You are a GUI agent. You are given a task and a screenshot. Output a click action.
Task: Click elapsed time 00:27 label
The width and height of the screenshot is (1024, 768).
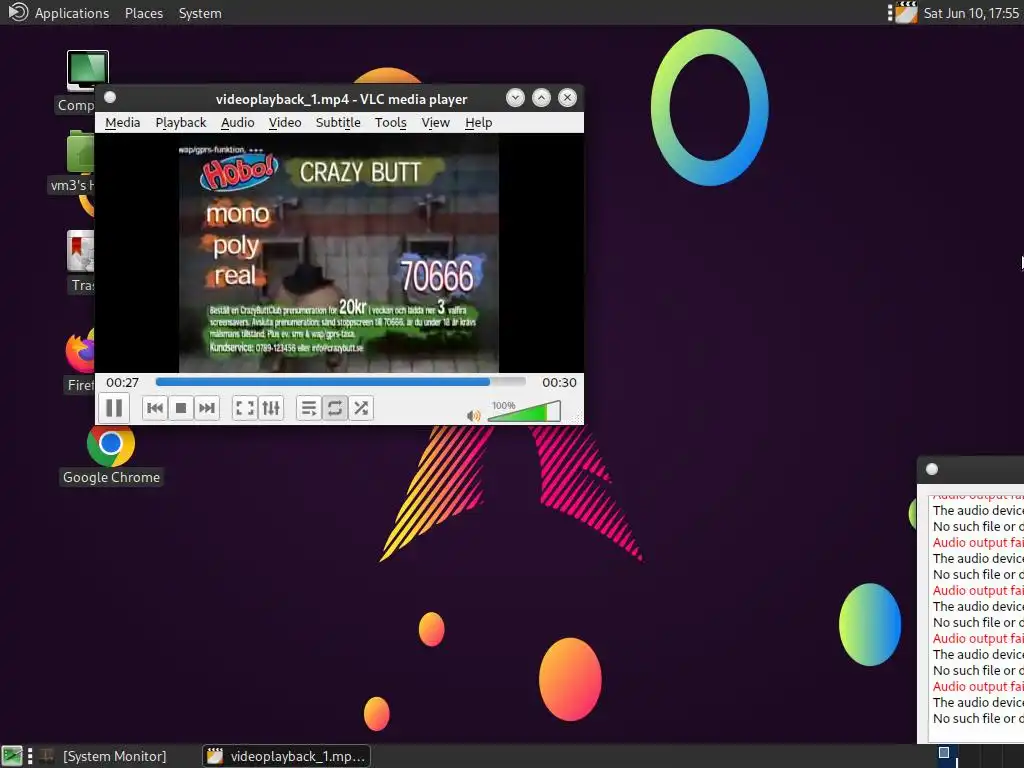pyautogui.click(x=122, y=383)
